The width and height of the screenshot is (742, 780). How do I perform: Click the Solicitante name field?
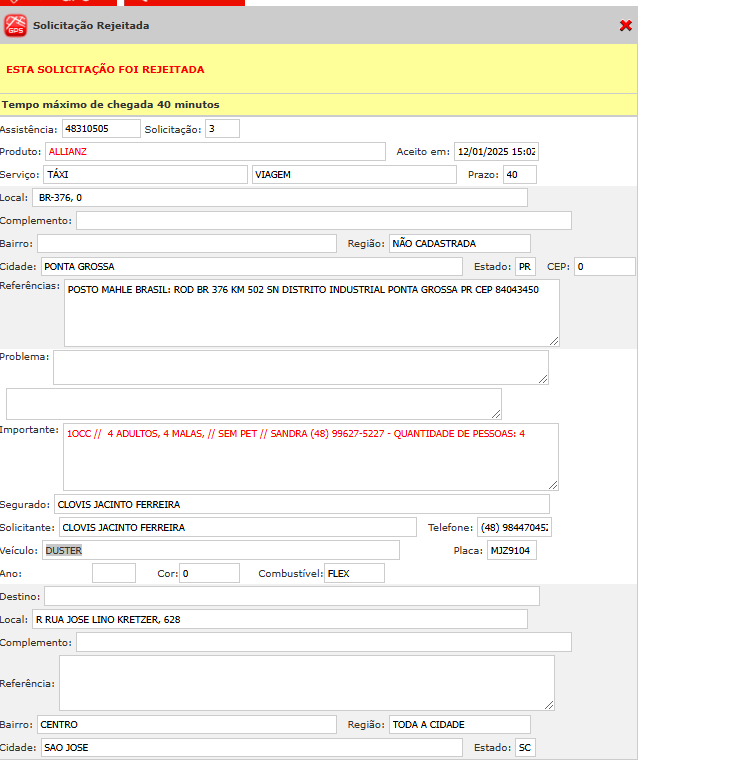point(238,527)
